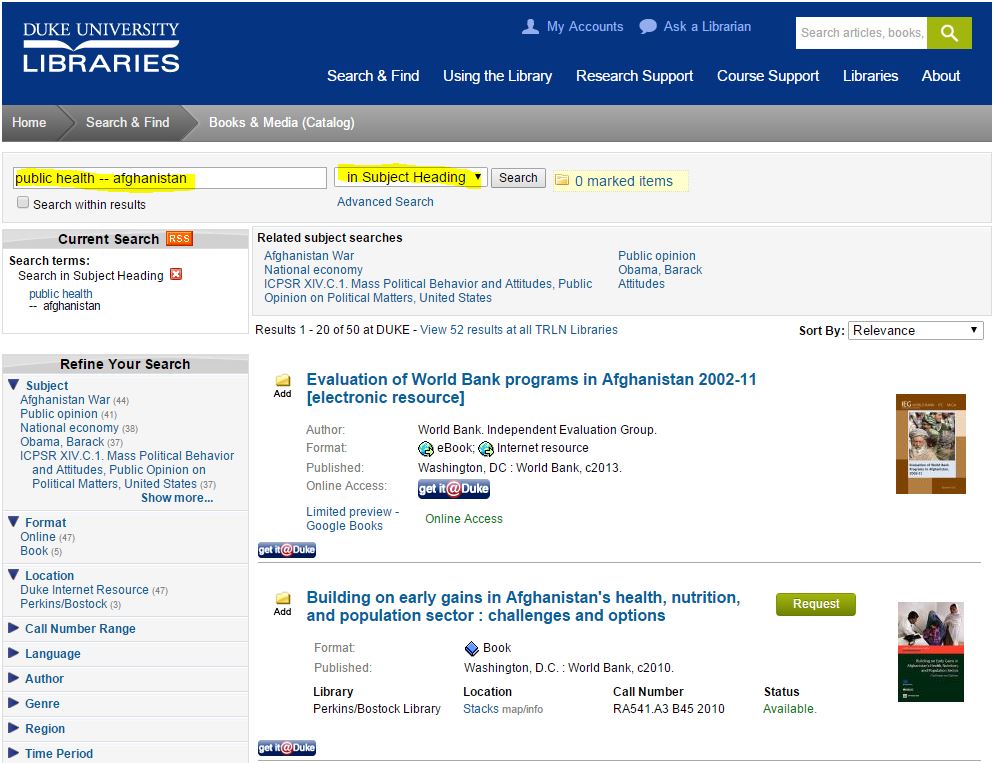
Task: Enable Search within results checkbox
Action: tap(23, 203)
